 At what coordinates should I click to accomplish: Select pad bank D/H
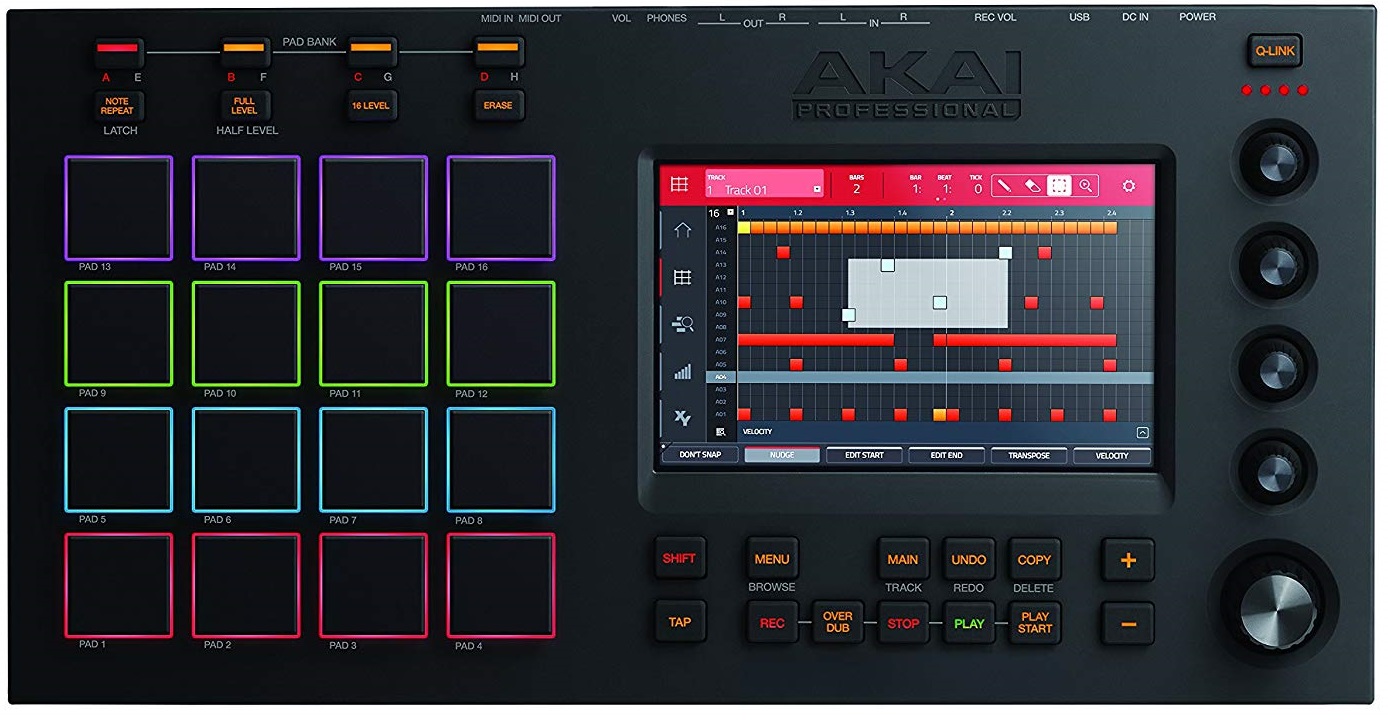498,50
